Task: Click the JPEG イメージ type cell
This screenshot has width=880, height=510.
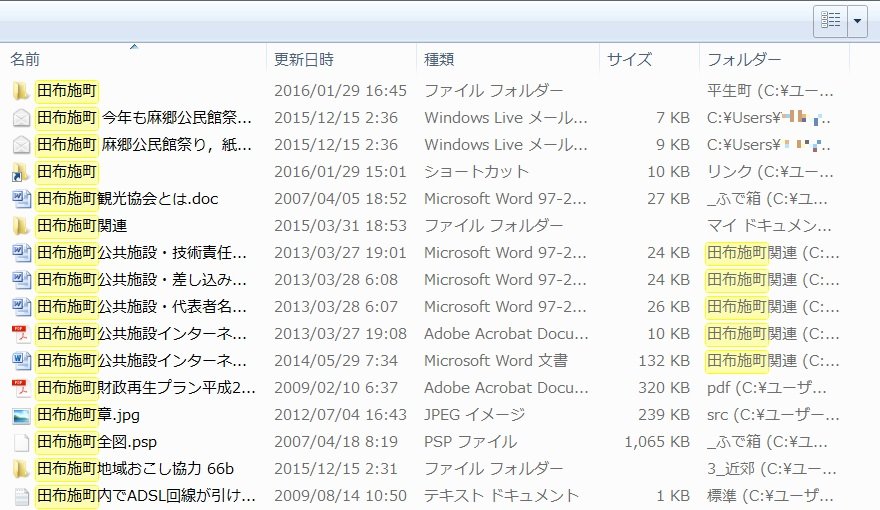Action: 475,415
